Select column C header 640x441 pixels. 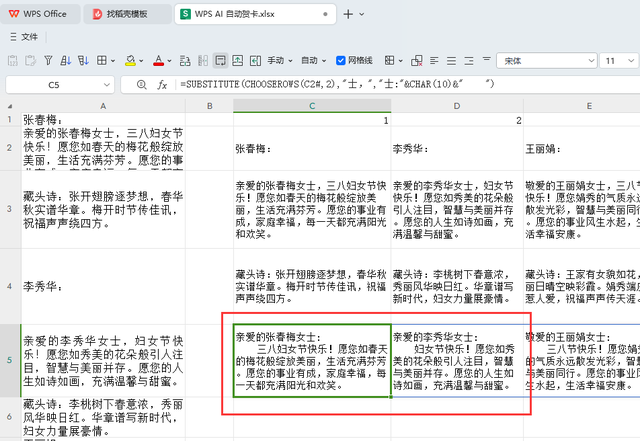[312, 106]
